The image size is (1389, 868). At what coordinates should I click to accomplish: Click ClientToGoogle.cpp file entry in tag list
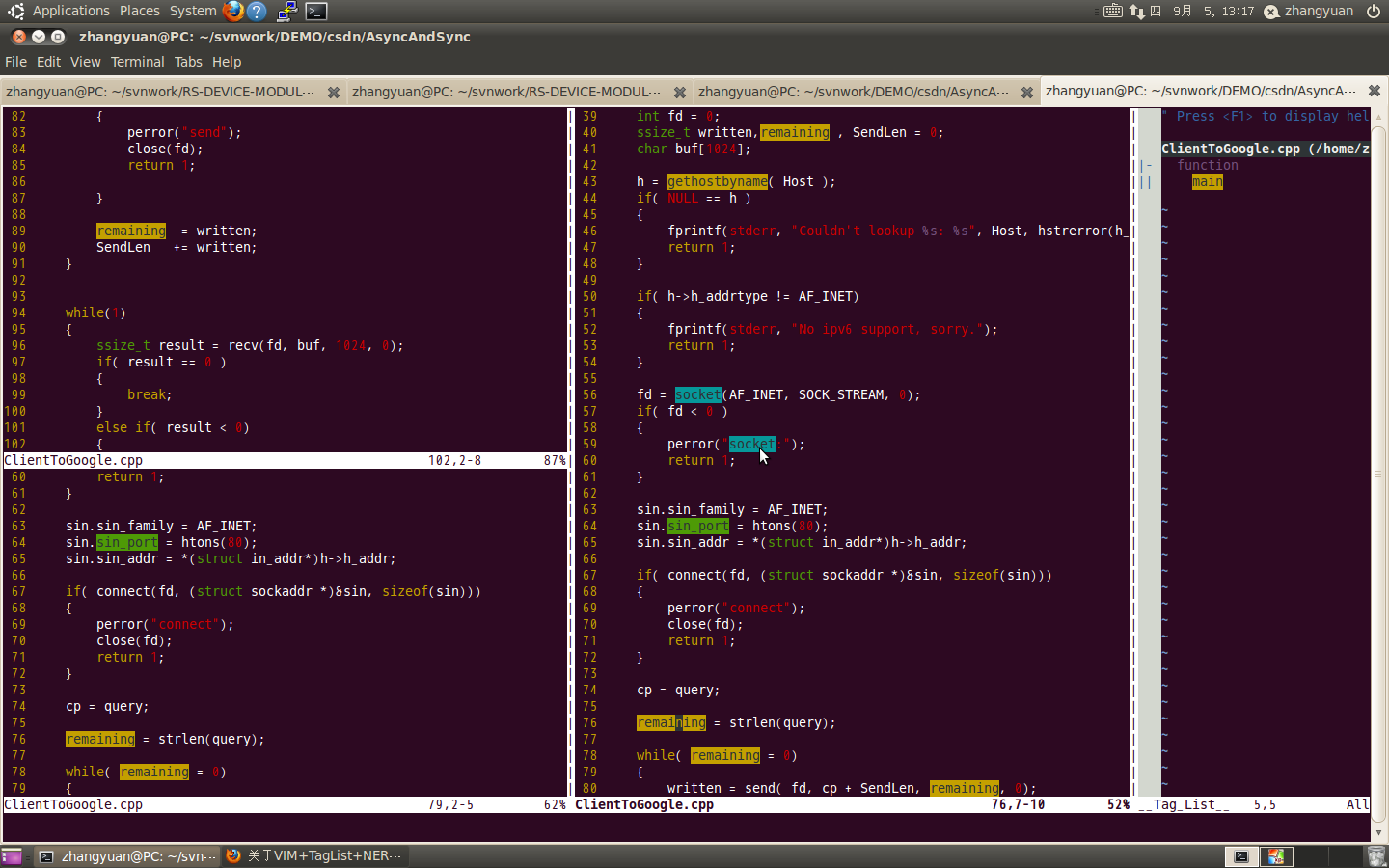(1266, 149)
